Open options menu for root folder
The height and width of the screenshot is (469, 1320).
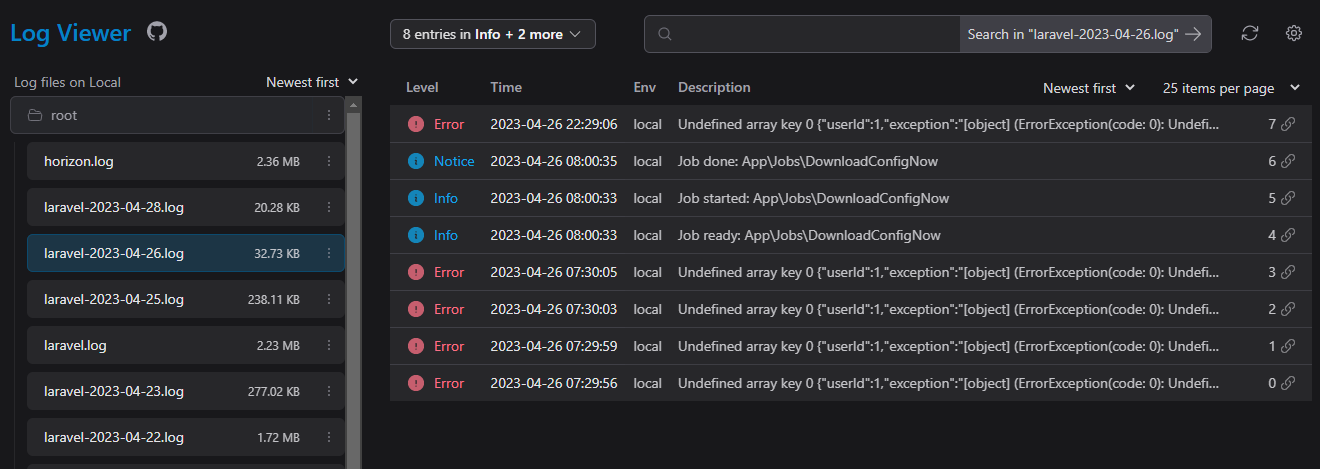pyautogui.click(x=329, y=115)
